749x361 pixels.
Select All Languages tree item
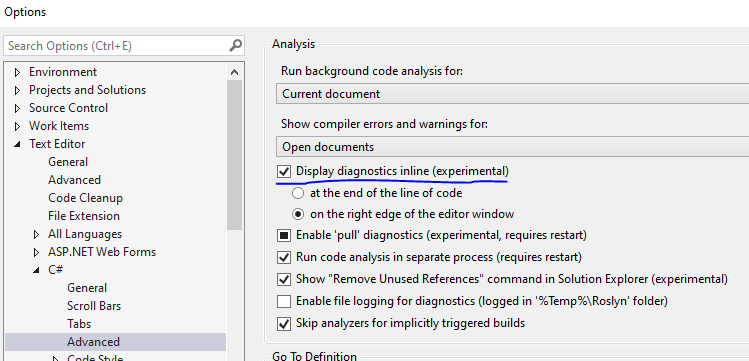pos(85,234)
